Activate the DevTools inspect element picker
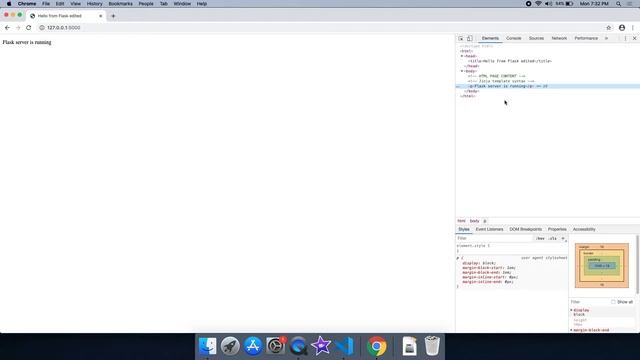640x360 pixels. pyautogui.click(x=460, y=38)
